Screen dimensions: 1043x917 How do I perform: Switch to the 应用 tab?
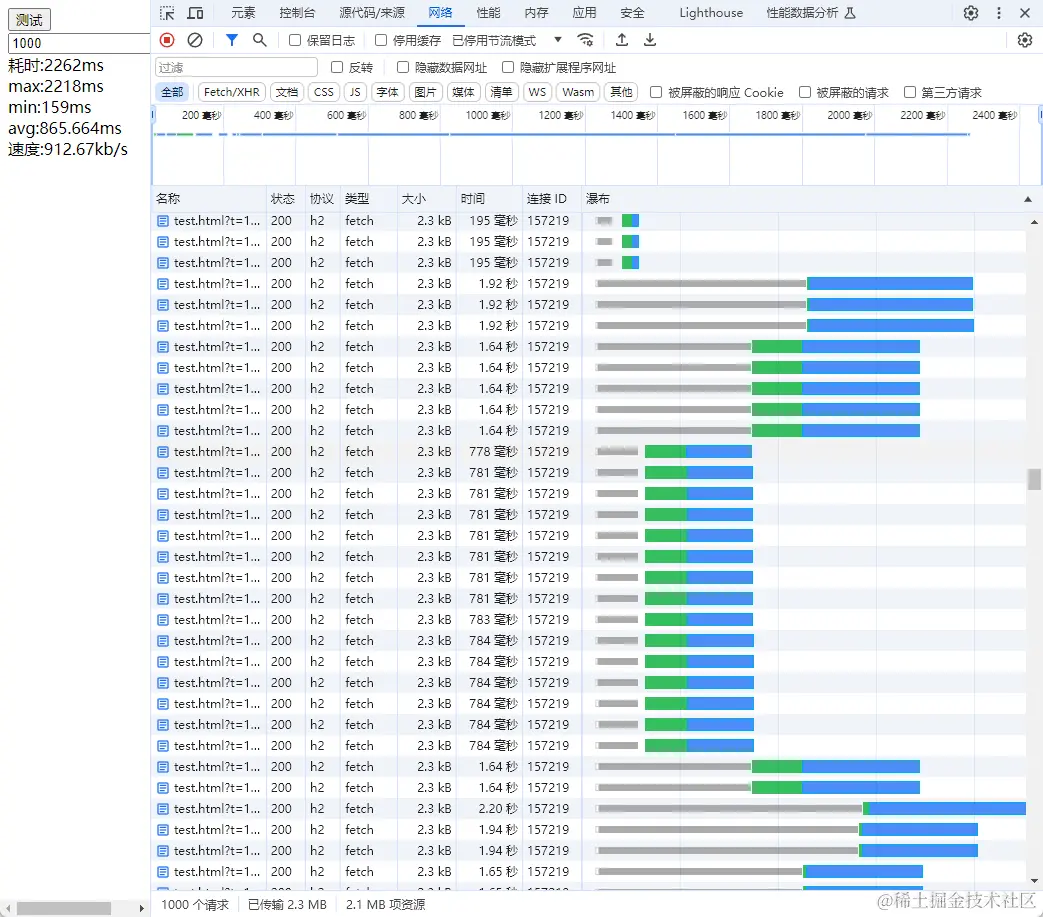pyautogui.click(x=584, y=13)
